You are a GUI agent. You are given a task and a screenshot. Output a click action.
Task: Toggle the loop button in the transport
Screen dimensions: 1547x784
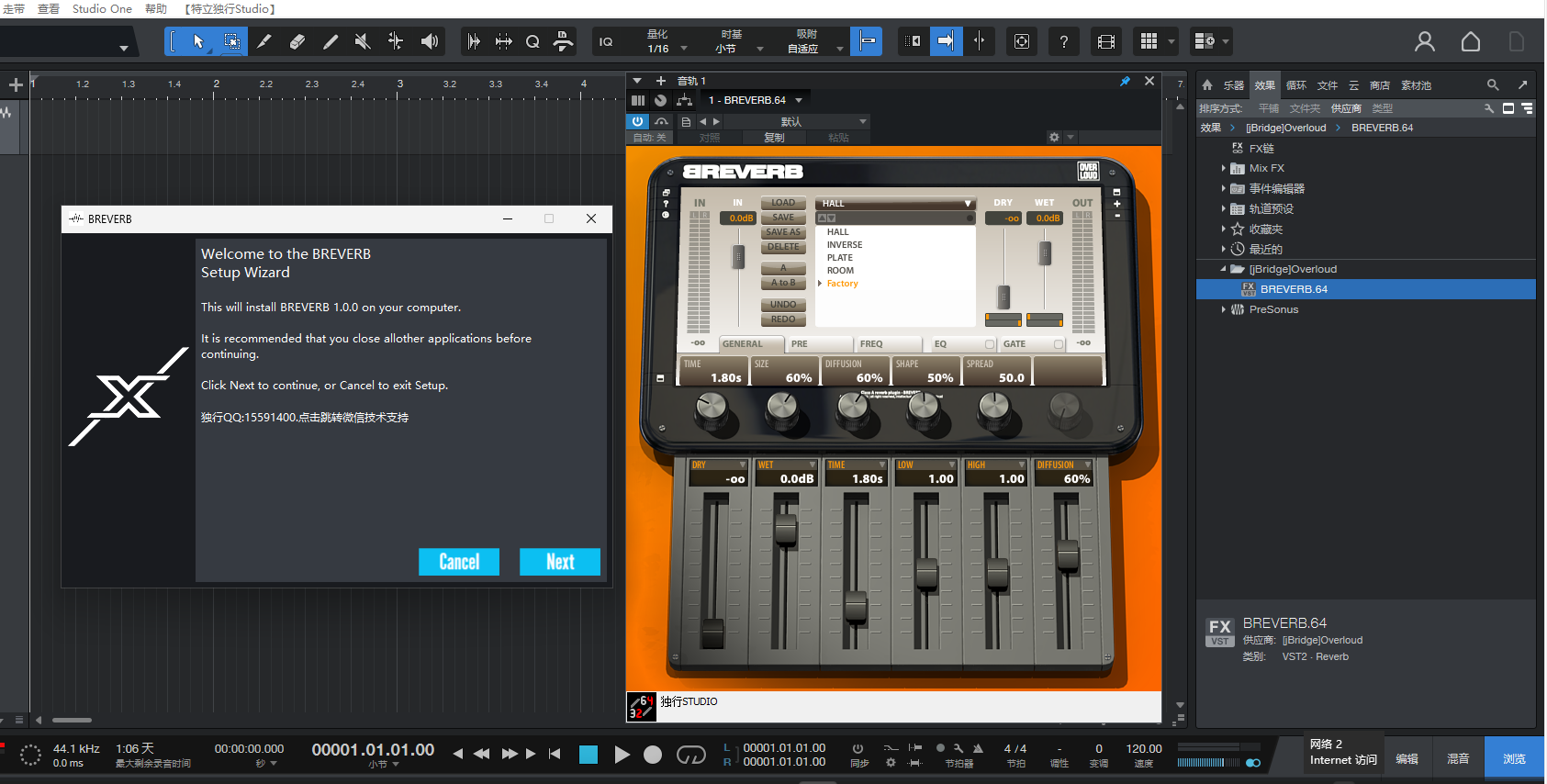click(x=690, y=755)
